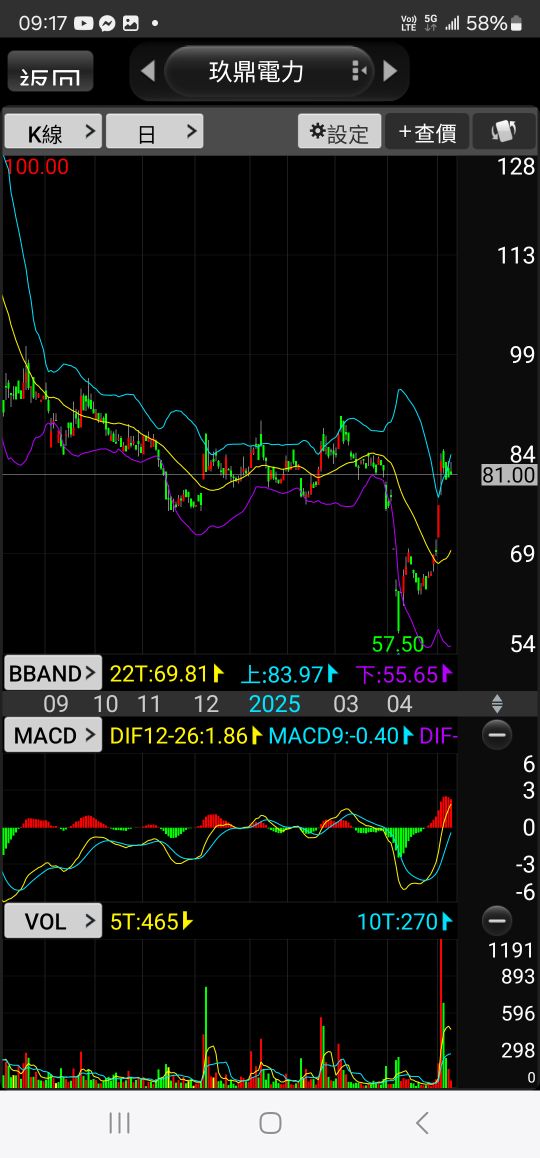This screenshot has height=1158, width=540.
Task: Open VOL indicator selector
Action: [53, 921]
